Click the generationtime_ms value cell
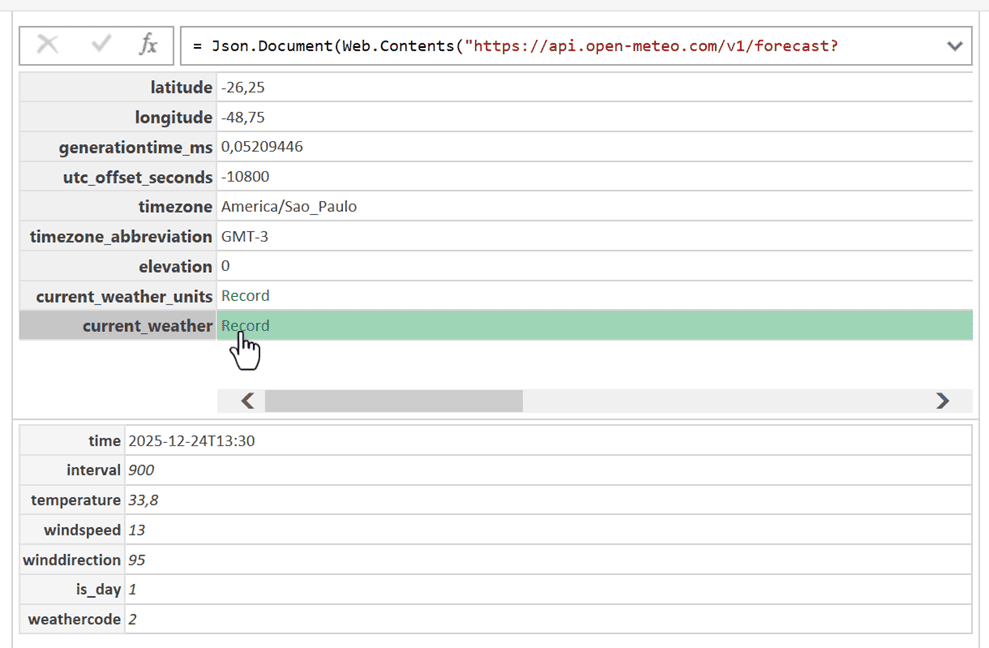The width and height of the screenshot is (989, 648). coord(262,147)
